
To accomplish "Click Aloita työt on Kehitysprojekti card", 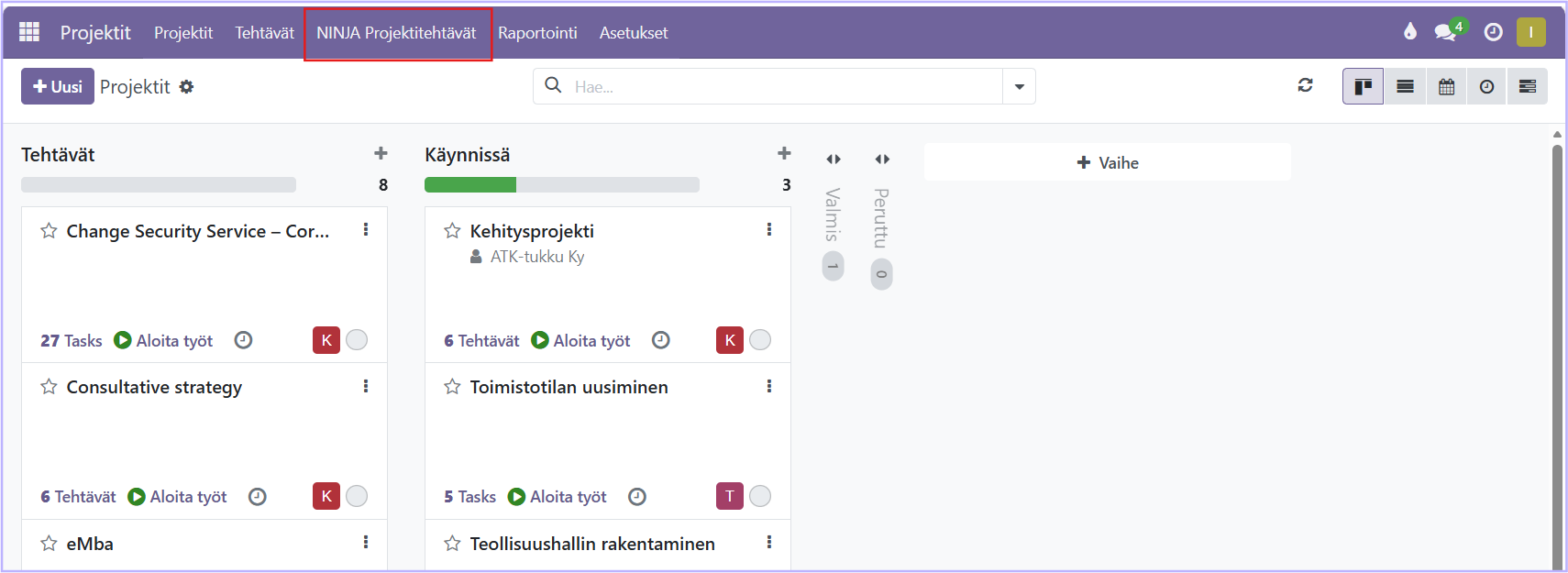I will pyautogui.click(x=581, y=340).
